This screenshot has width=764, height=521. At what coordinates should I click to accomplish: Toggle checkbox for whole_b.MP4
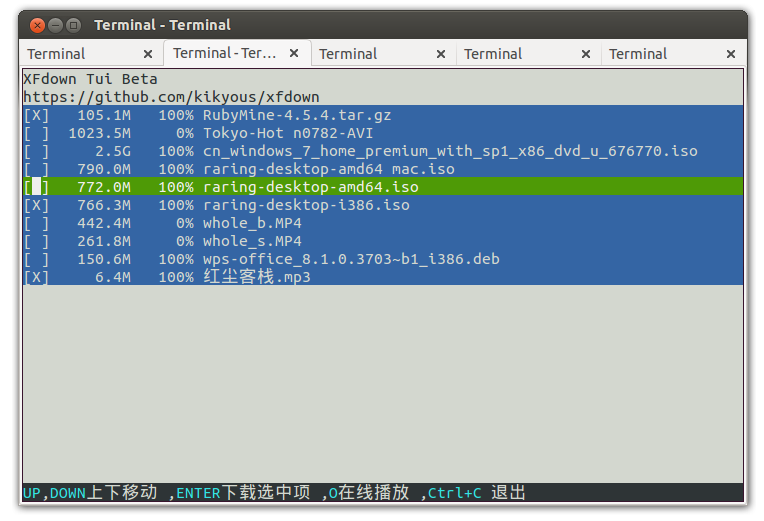point(37,223)
